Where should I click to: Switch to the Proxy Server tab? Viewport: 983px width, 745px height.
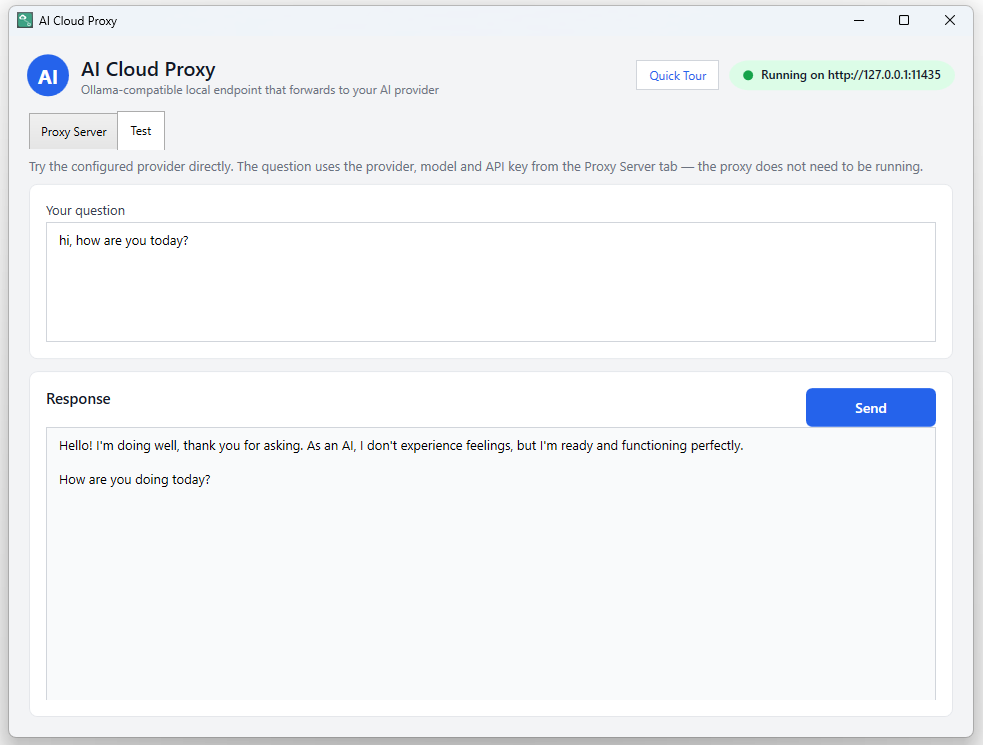73,132
